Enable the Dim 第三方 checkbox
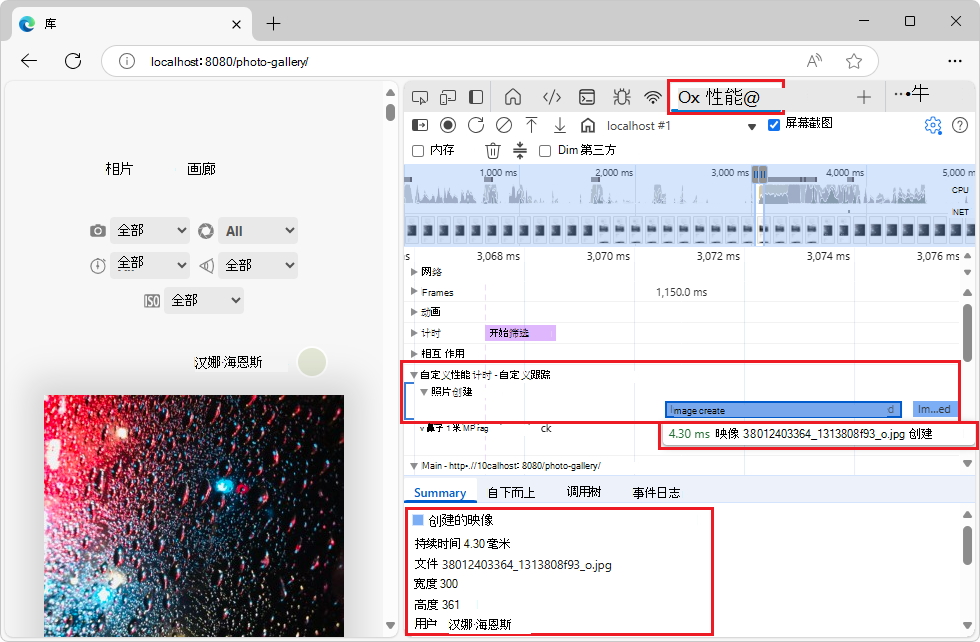This screenshot has width=980, height=642. (545, 150)
